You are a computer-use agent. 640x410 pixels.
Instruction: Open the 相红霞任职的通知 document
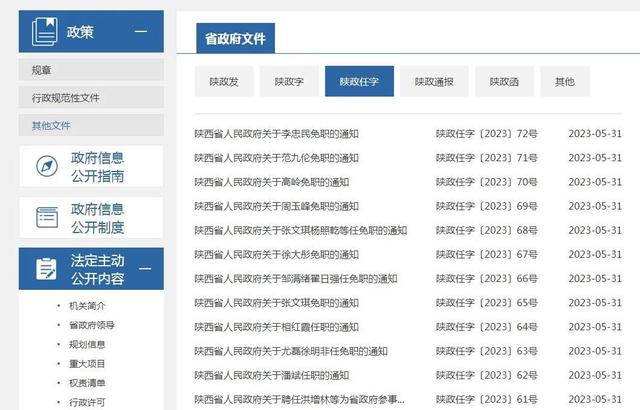pyautogui.click(x=276, y=327)
